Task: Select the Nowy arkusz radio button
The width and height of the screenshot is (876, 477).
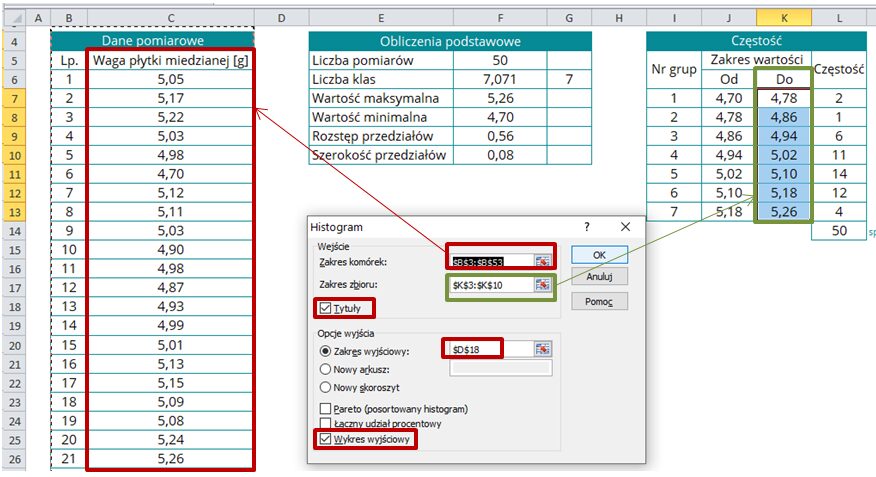Action: [325, 368]
